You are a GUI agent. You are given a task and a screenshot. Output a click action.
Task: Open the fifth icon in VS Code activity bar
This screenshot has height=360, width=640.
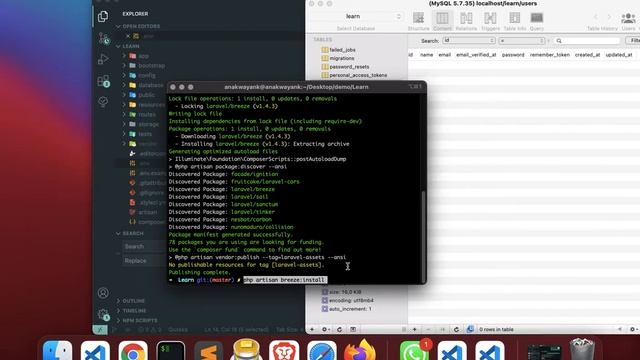[x=103, y=102]
